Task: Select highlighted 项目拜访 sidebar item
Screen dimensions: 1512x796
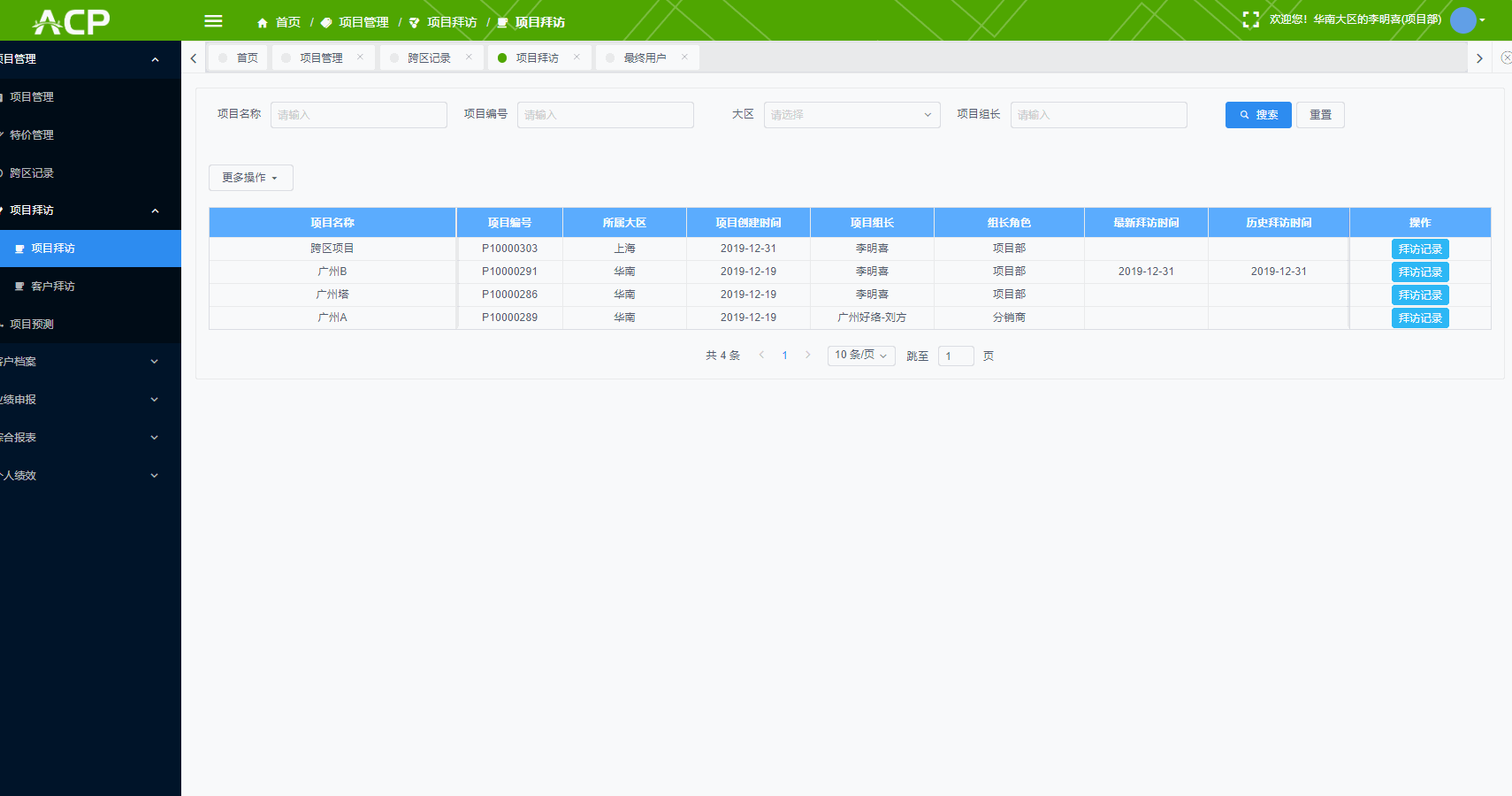Action: [x=90, y=249]
